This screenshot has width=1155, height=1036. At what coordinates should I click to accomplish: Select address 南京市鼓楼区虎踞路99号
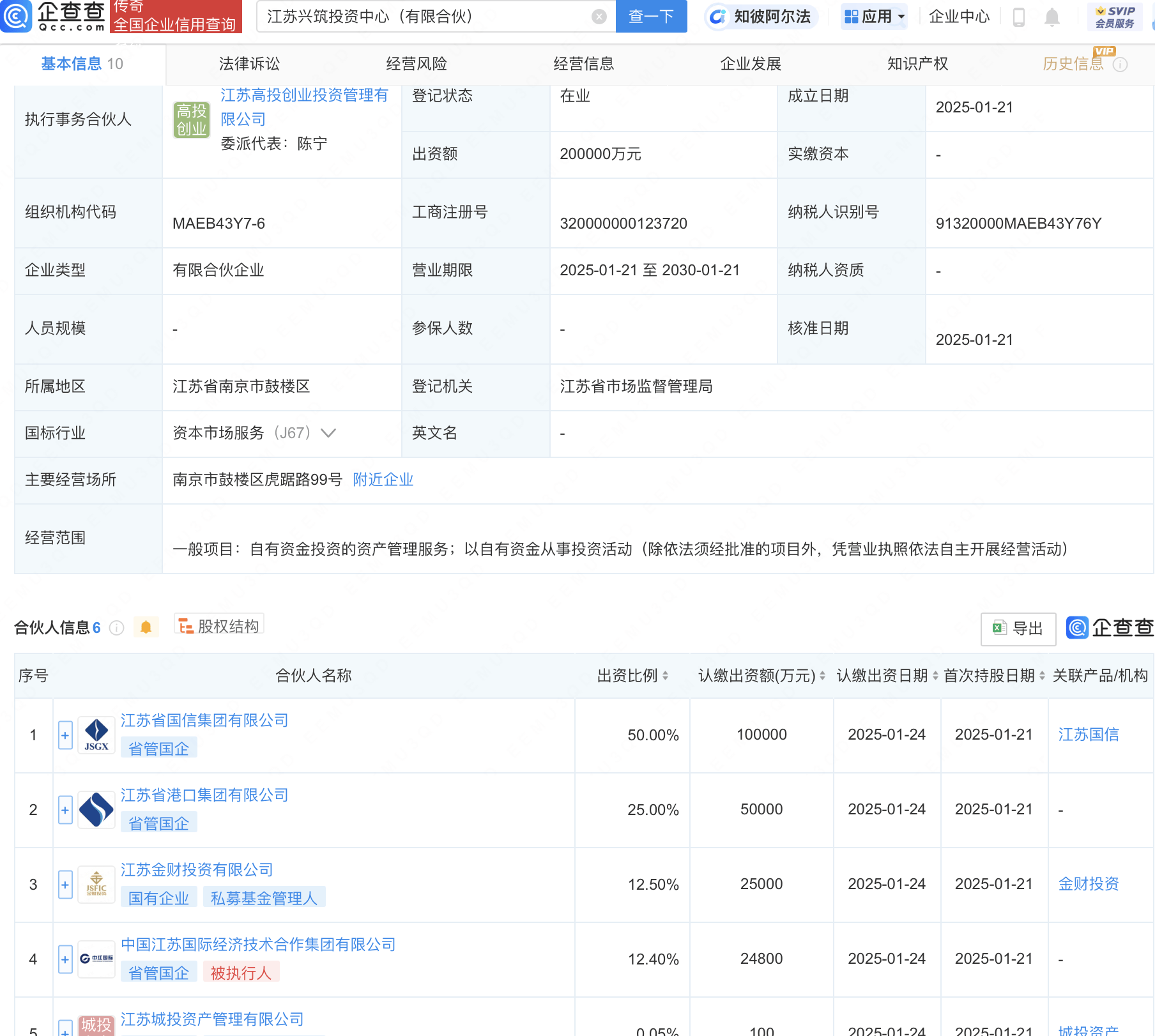[x=257, y=480]
